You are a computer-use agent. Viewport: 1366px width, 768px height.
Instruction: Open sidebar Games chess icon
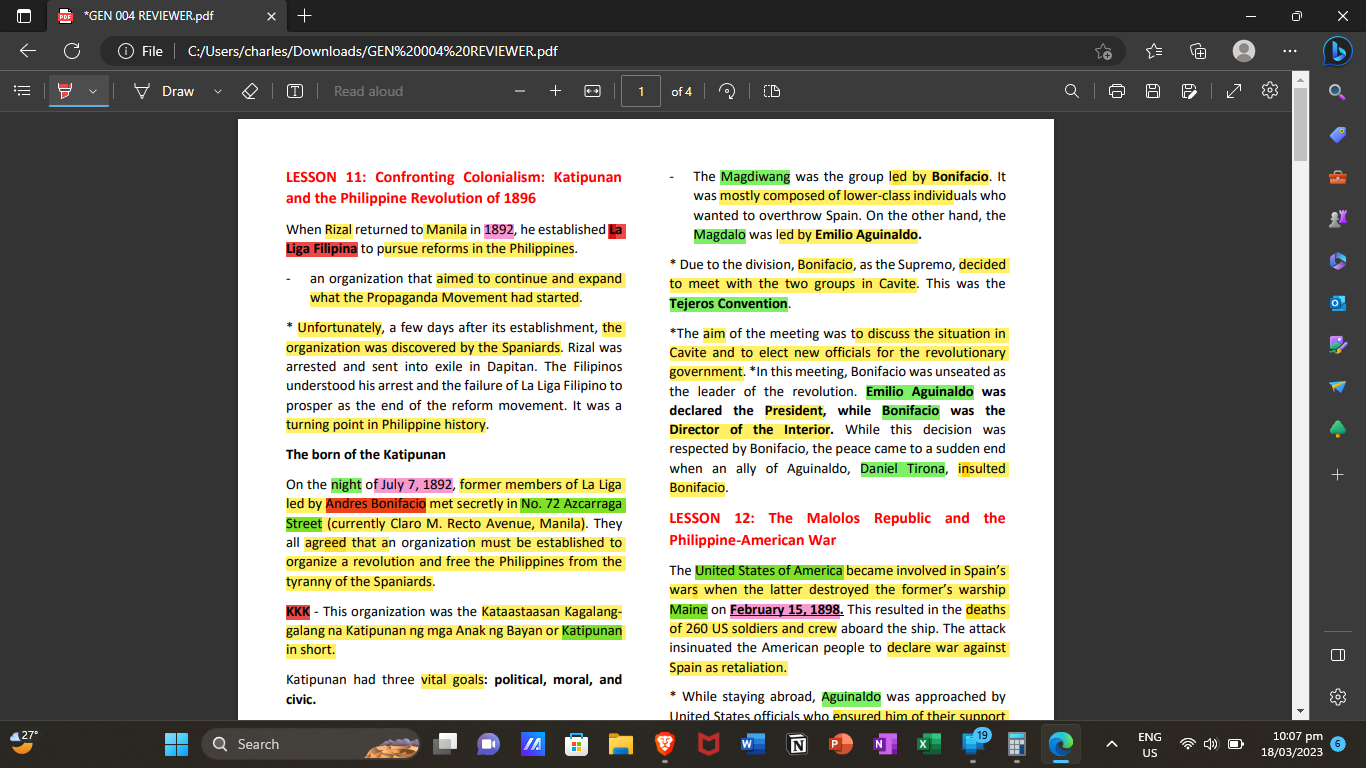point(1338,219)
